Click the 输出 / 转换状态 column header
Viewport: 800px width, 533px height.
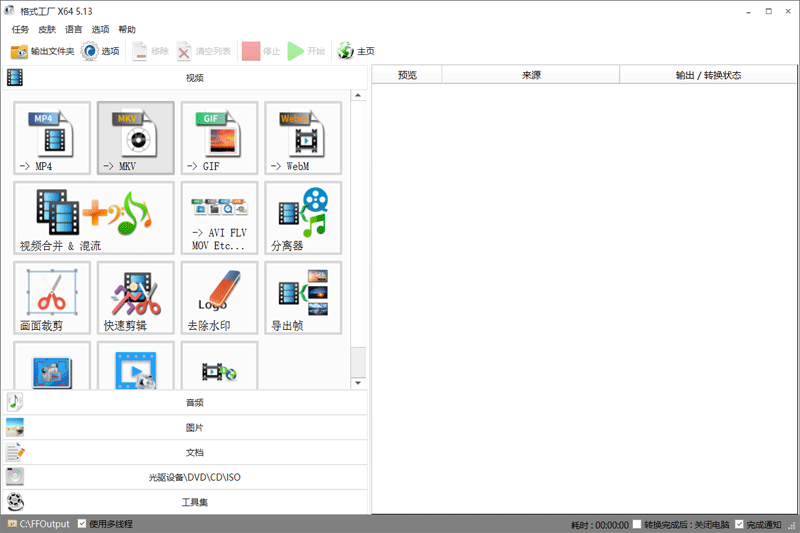point(708,75)
